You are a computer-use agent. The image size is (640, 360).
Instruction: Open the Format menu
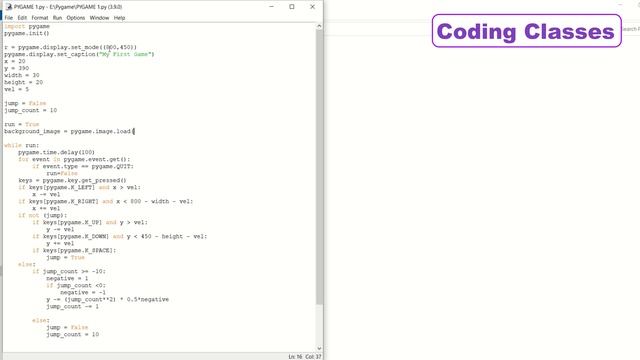pos(40,18)
